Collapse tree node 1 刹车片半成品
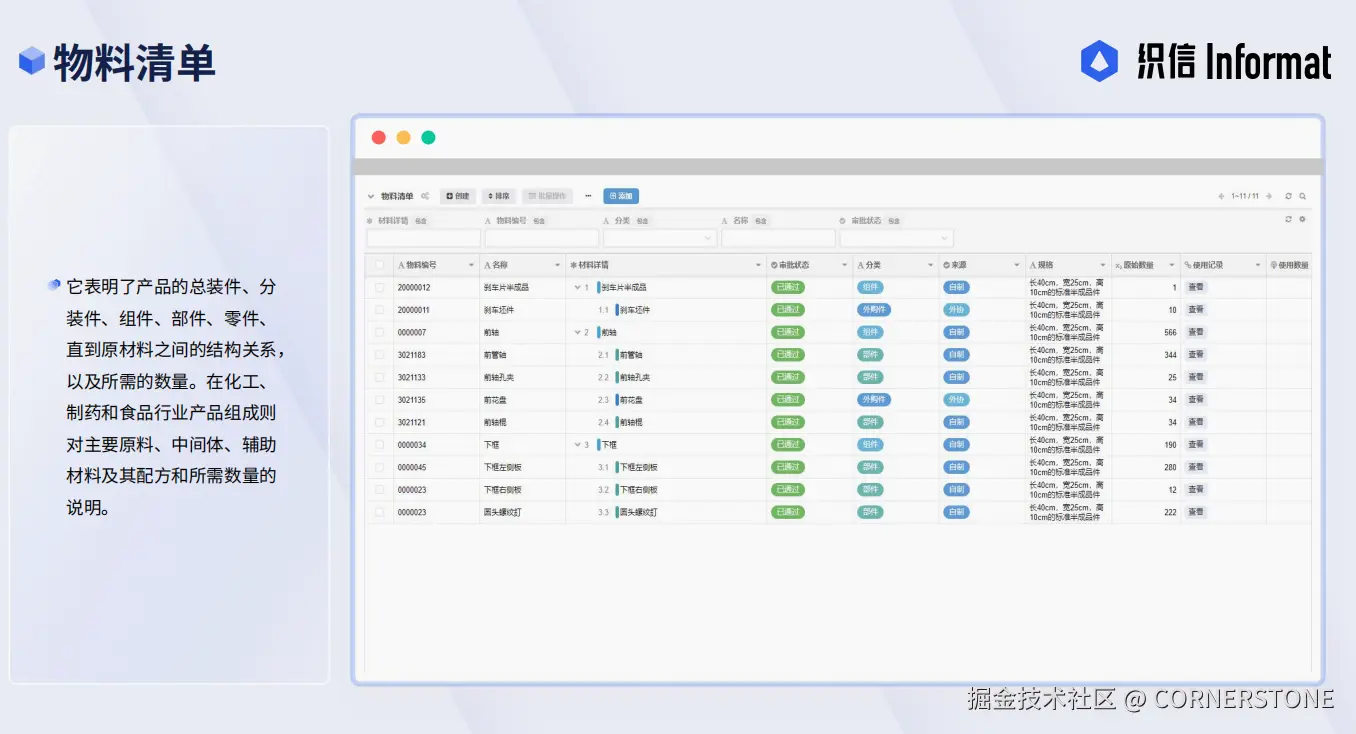 pos(577,287)
